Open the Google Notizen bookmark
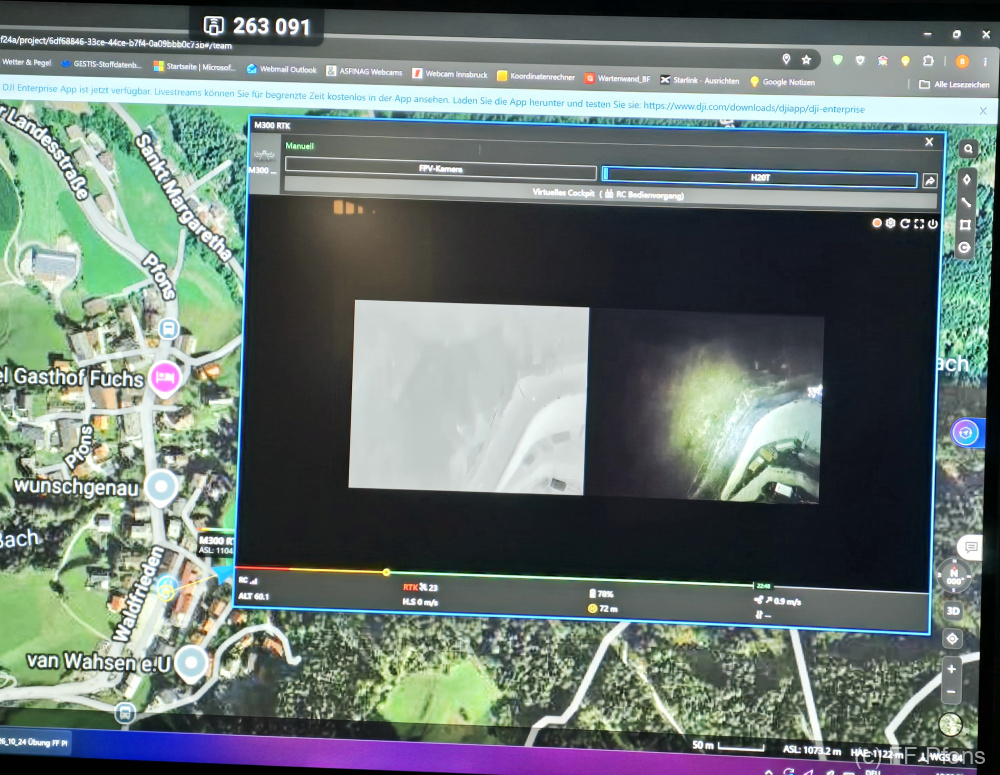 click(x=783, y=82)
